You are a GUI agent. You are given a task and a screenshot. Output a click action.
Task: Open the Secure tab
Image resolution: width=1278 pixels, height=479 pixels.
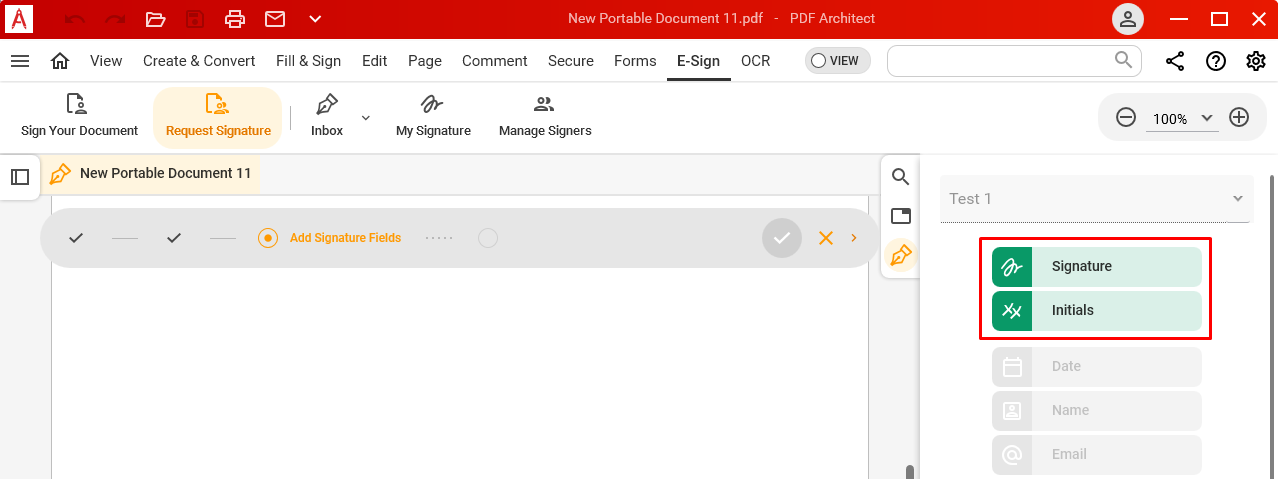(x=571, y=61)
